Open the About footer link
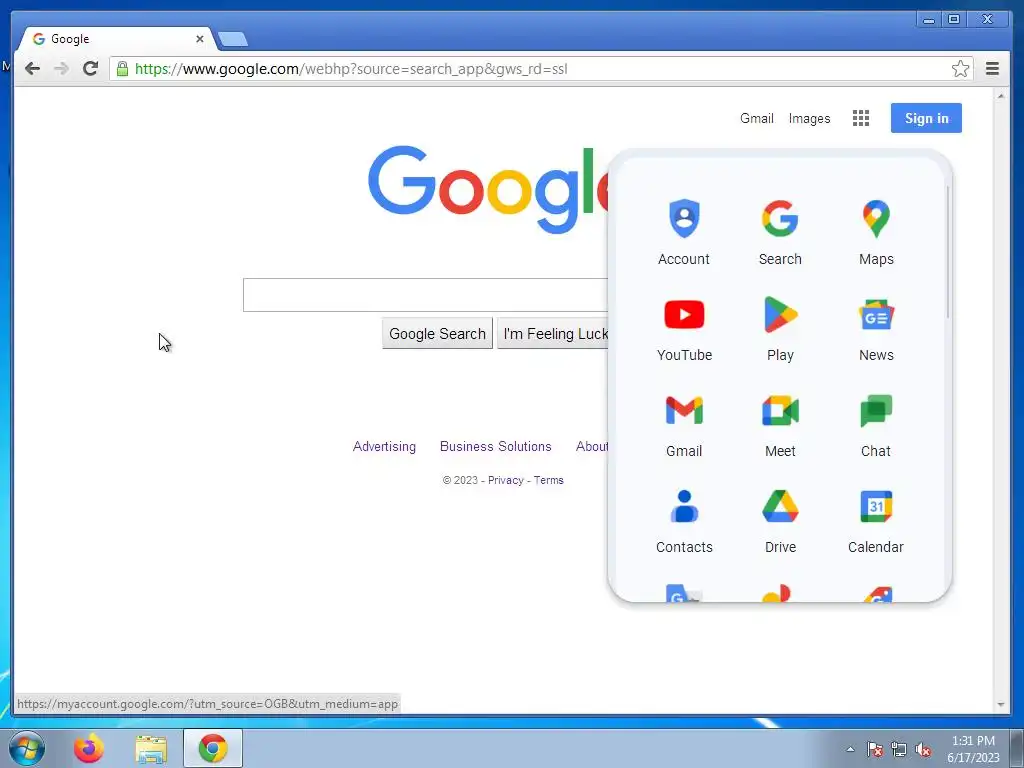The image size is (1024, 768). (592, 447)
